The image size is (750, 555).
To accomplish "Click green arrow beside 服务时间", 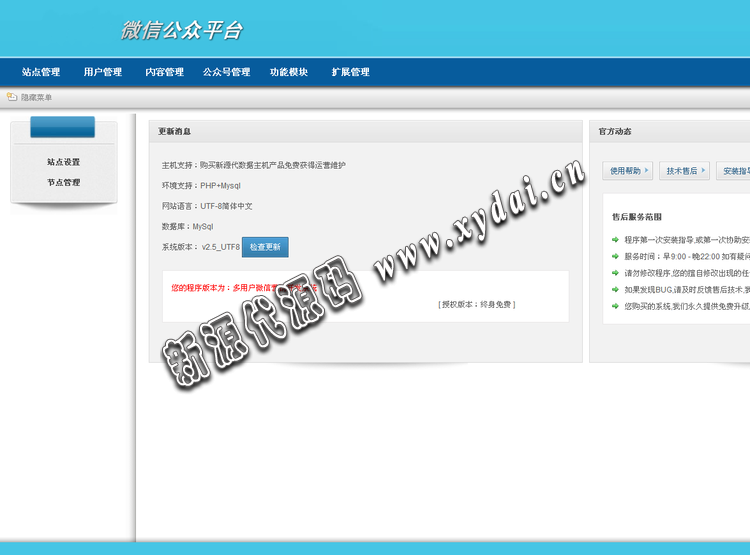I will [615, 256].
